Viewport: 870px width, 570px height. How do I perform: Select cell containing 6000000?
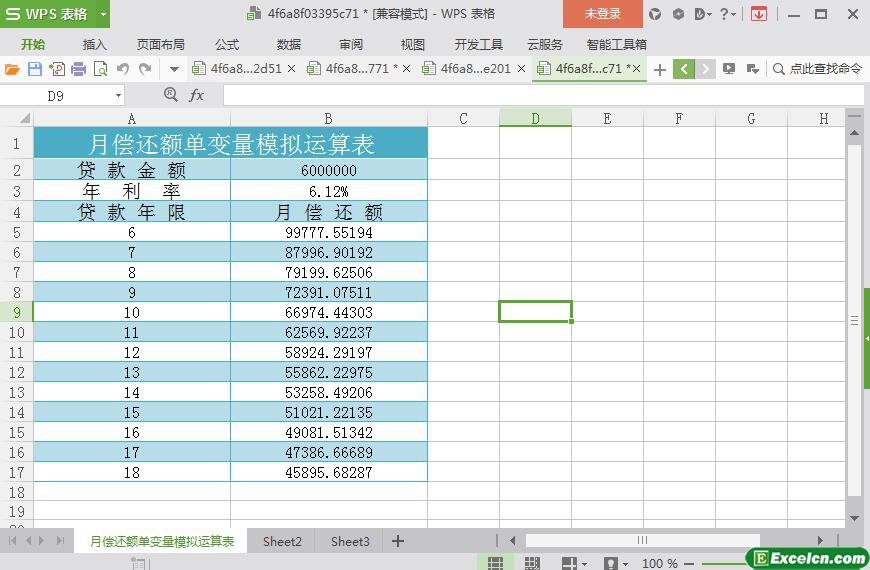[x=329, y=170]
